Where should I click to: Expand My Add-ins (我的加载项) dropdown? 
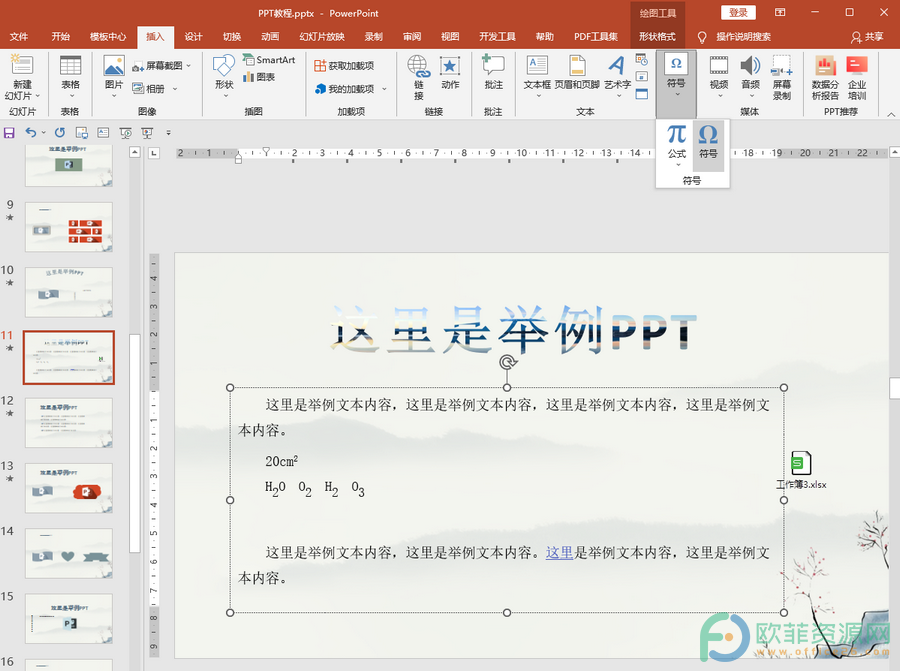[x=385, y=89]
